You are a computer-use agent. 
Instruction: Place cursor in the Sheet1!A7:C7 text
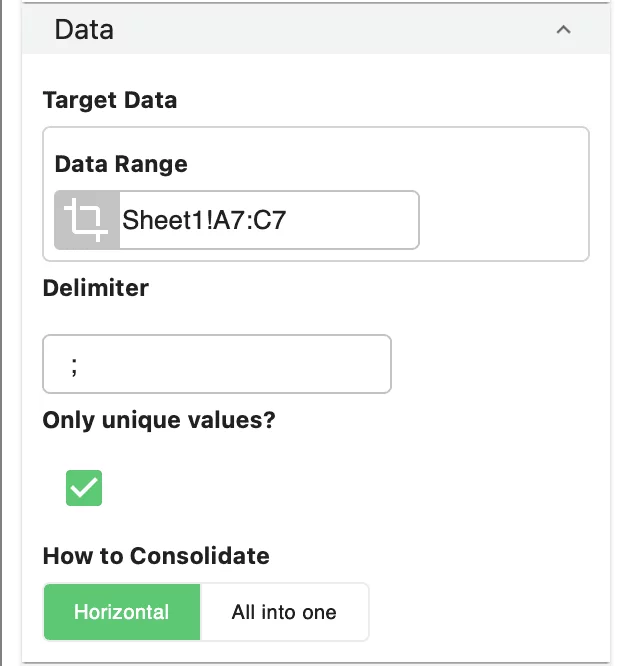pos(204,220)
